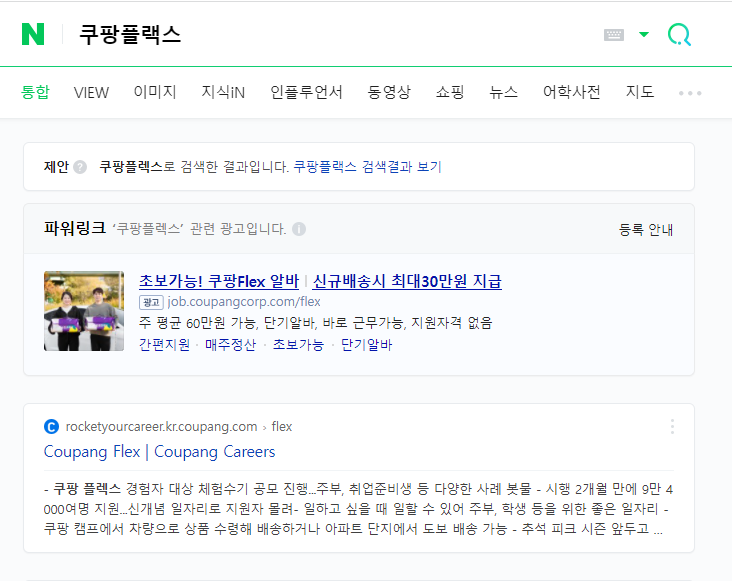Open the 매주정산 sublink
Viewport: 732px width, 581px height.
coord(231,345)
